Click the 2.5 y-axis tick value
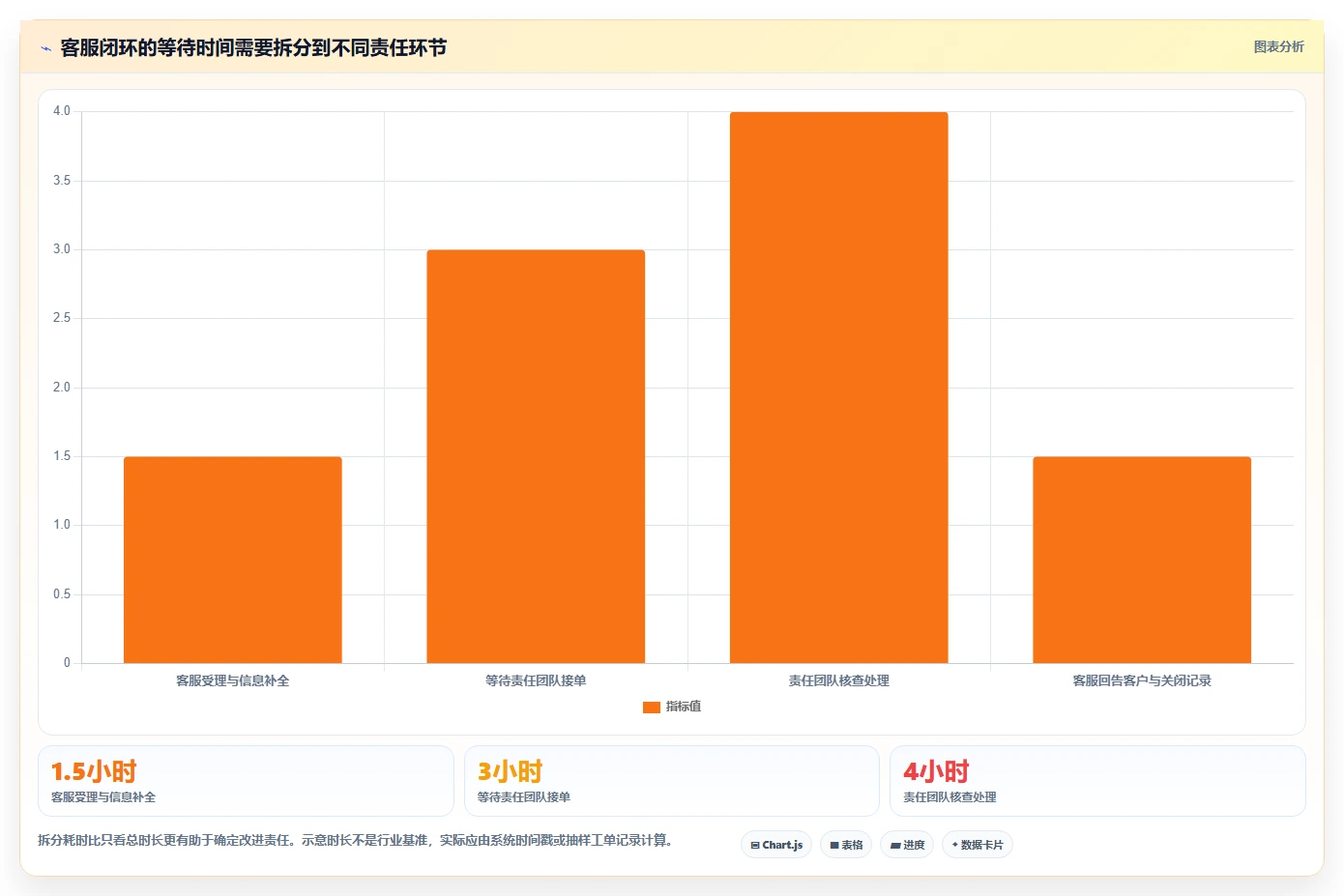Screen dimensions: 1344x896 62,318
